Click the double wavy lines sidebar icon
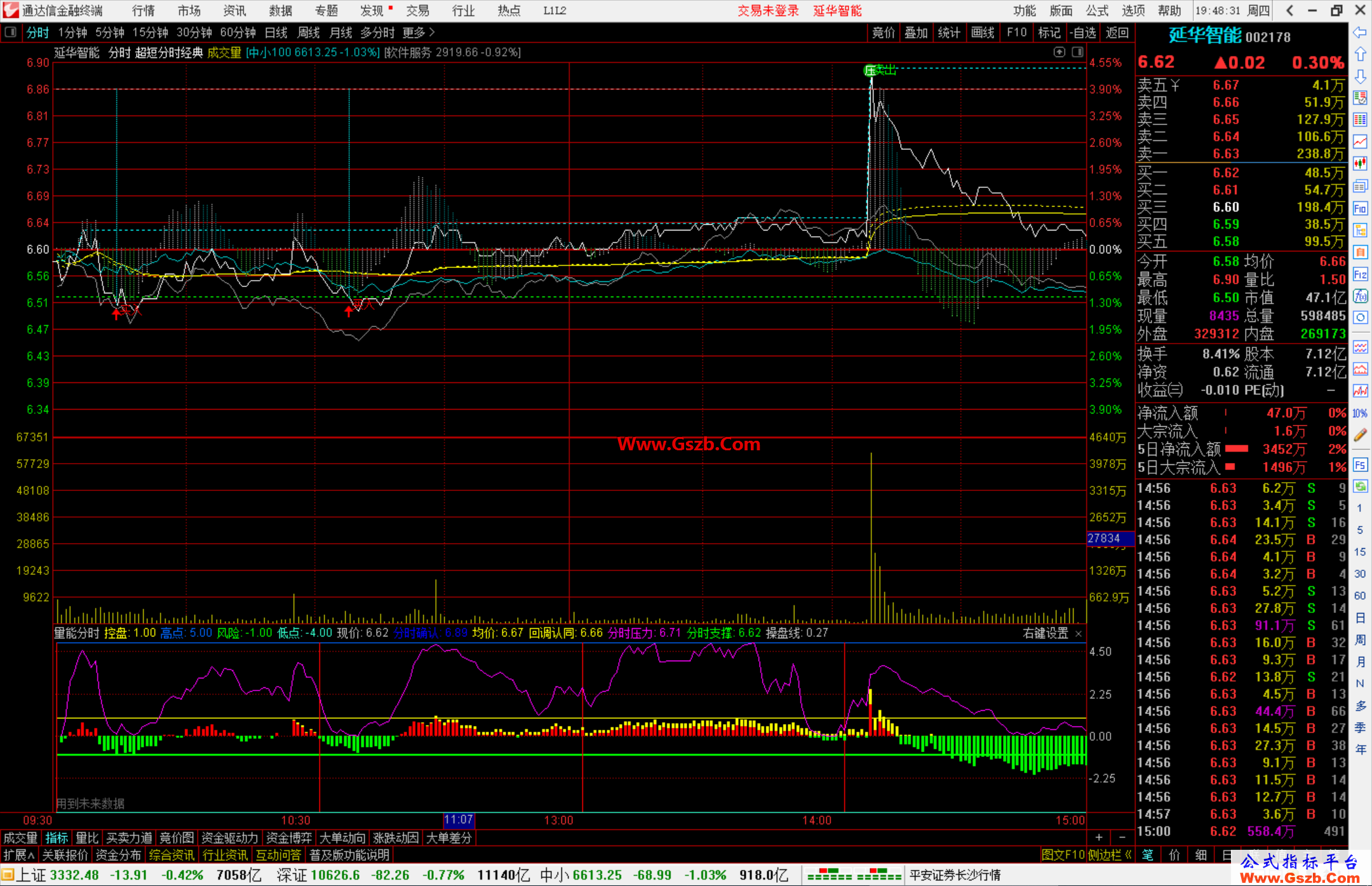The image size is (1372, 886). pyautogui.click(x=1360, y=347)
